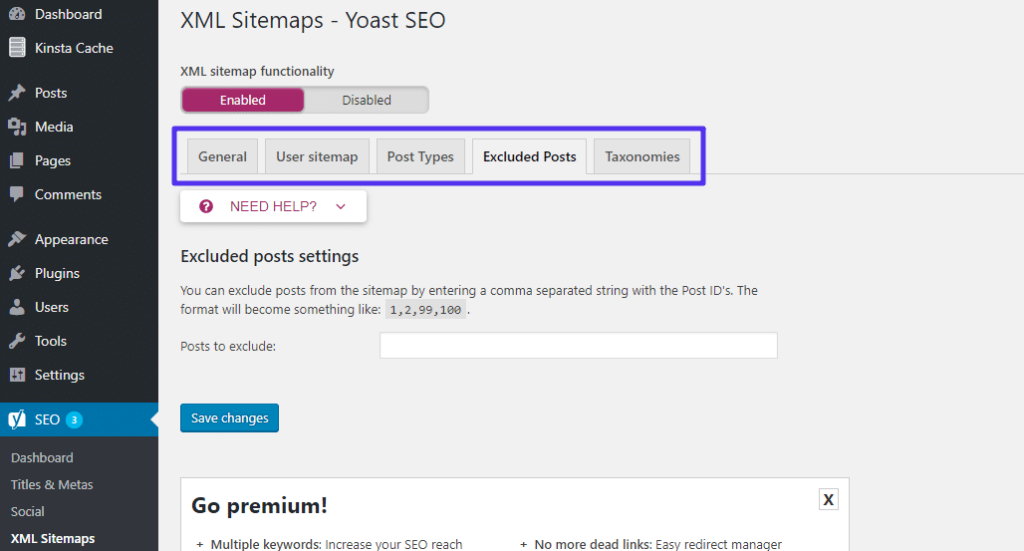The height and width of the screenshot is (551, 1024).
Task: Enable XML sitemap functionality
Action: click(x=243, y=100)
